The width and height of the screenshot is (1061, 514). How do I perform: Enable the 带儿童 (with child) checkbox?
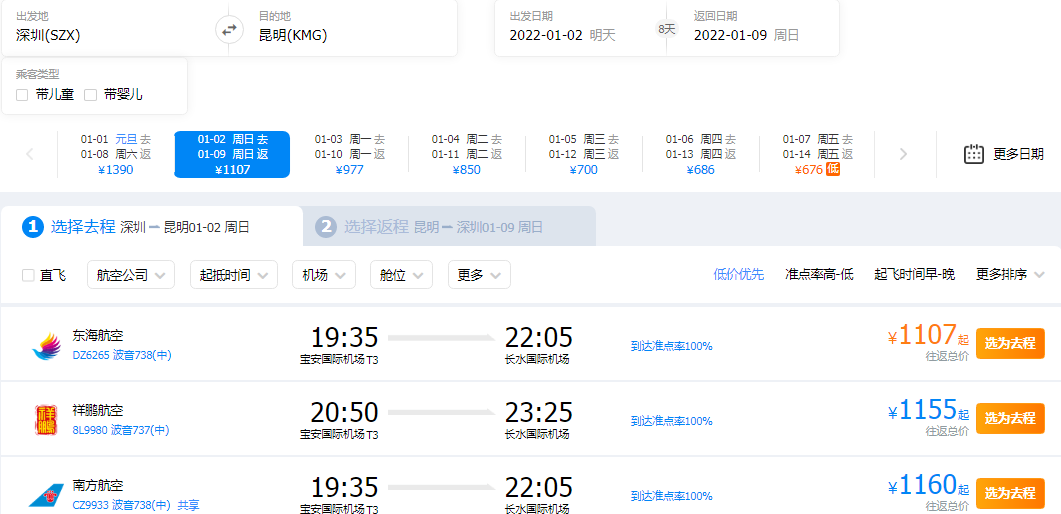coord(22,95)
